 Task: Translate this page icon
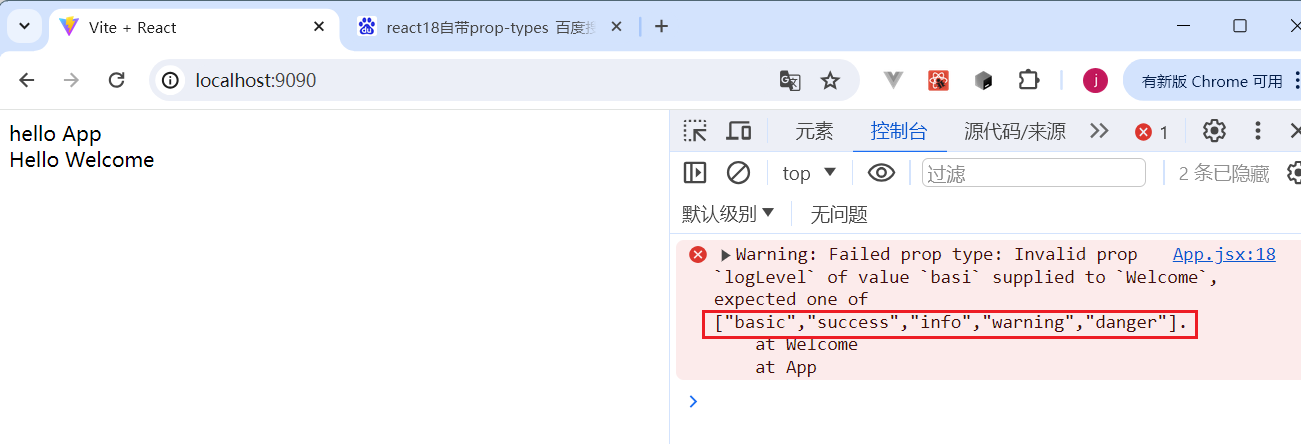click(790, 80)
